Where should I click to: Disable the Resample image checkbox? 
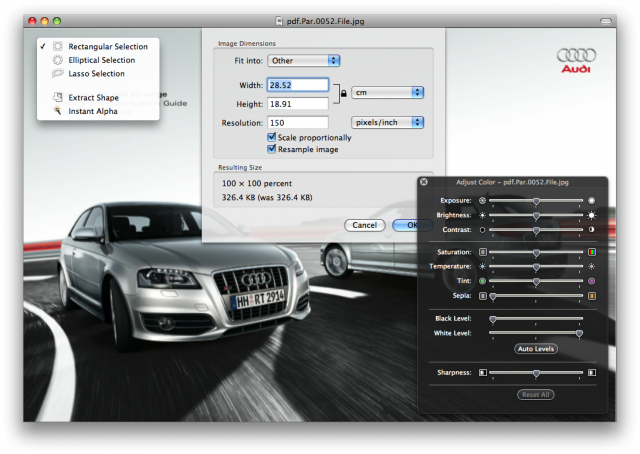(272, 149)
